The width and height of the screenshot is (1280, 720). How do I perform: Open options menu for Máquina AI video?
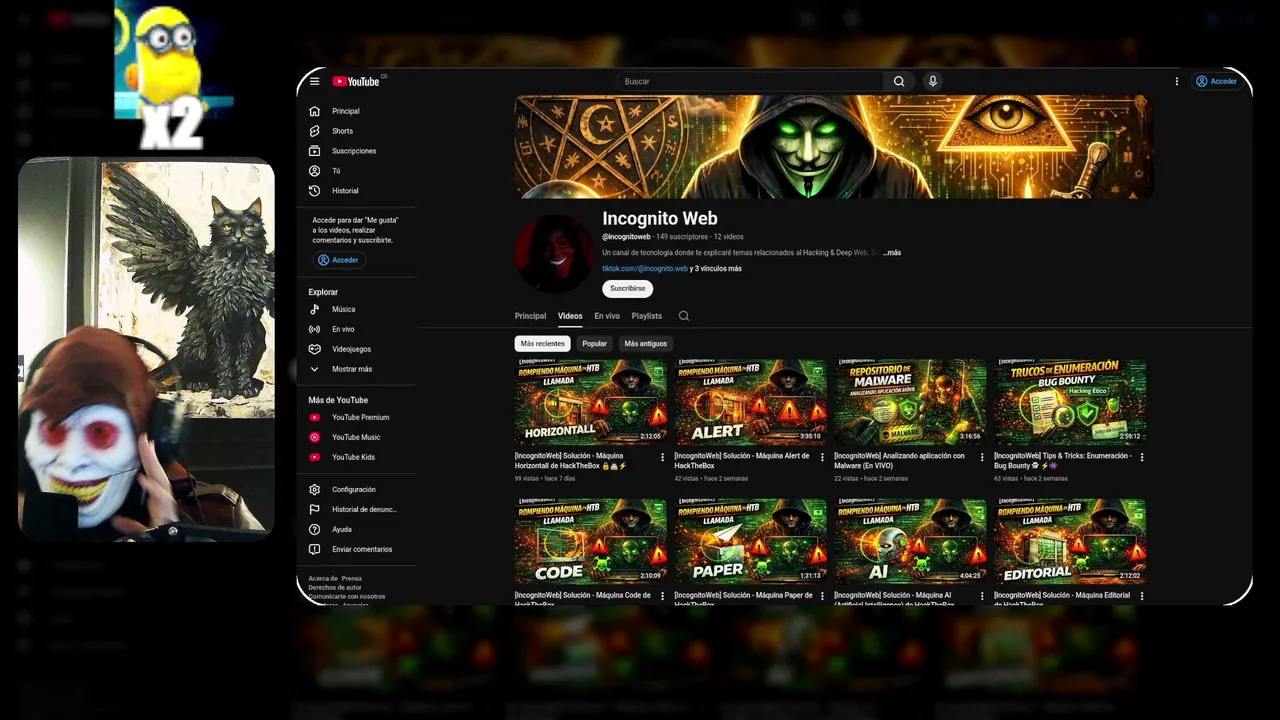click(x=982, y=596)
